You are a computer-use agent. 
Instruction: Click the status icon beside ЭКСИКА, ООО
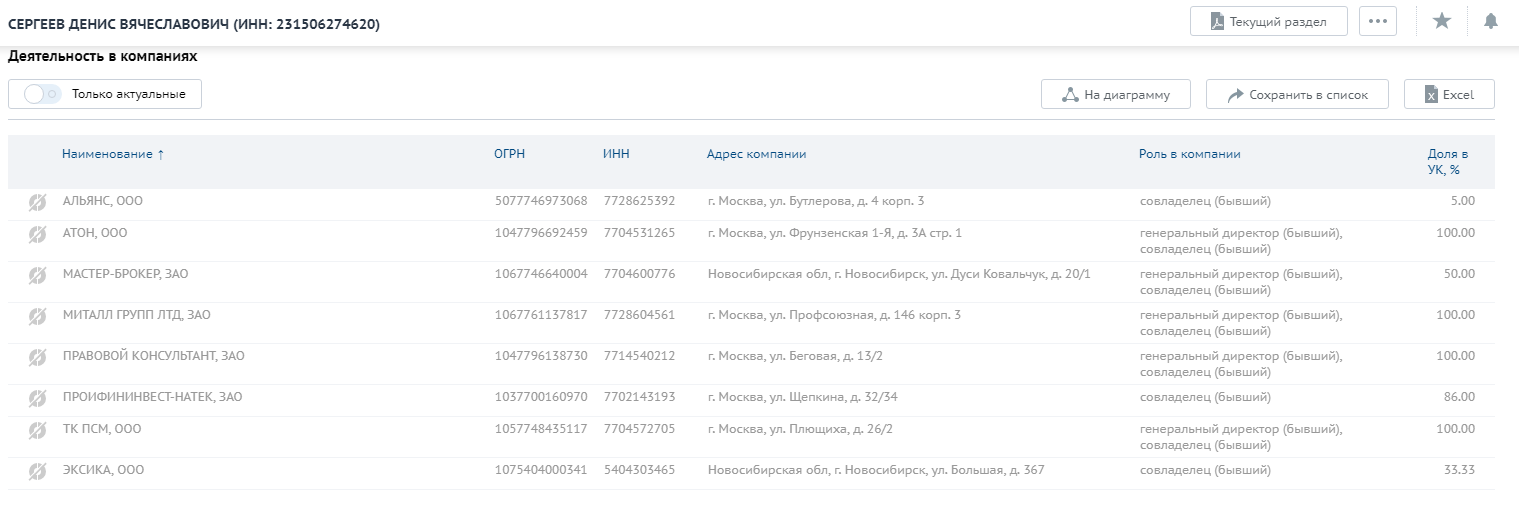(37, 471)
